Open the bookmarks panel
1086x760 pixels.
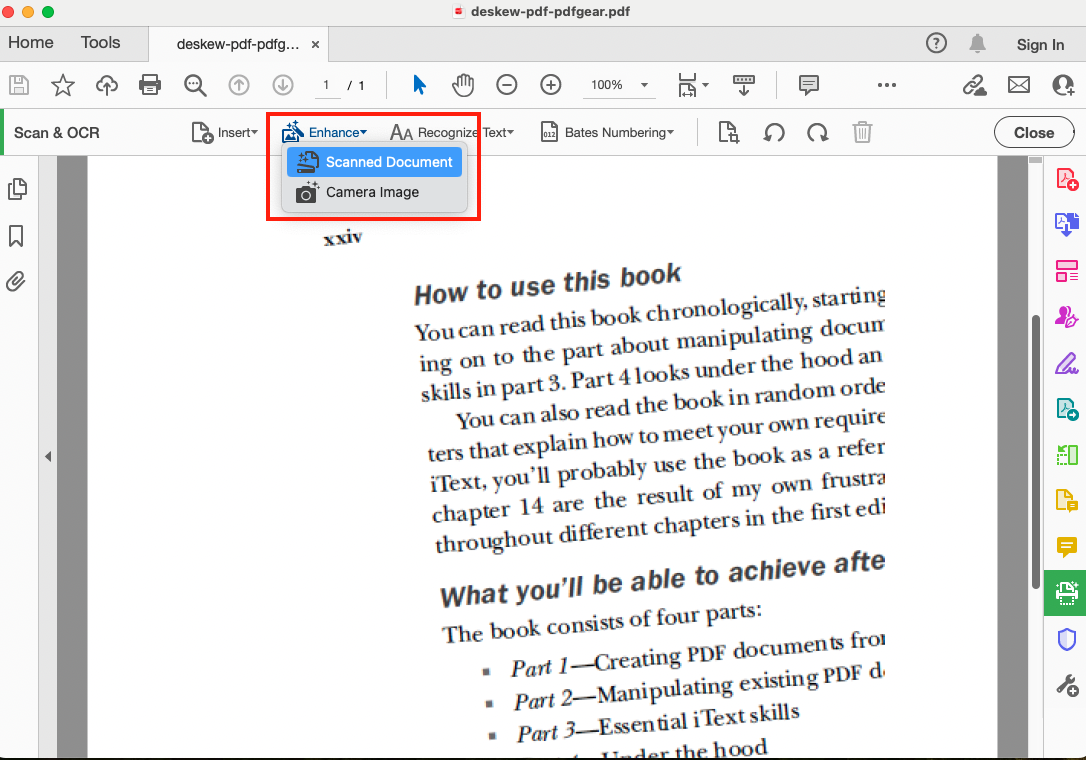click(x=16, y=236)
